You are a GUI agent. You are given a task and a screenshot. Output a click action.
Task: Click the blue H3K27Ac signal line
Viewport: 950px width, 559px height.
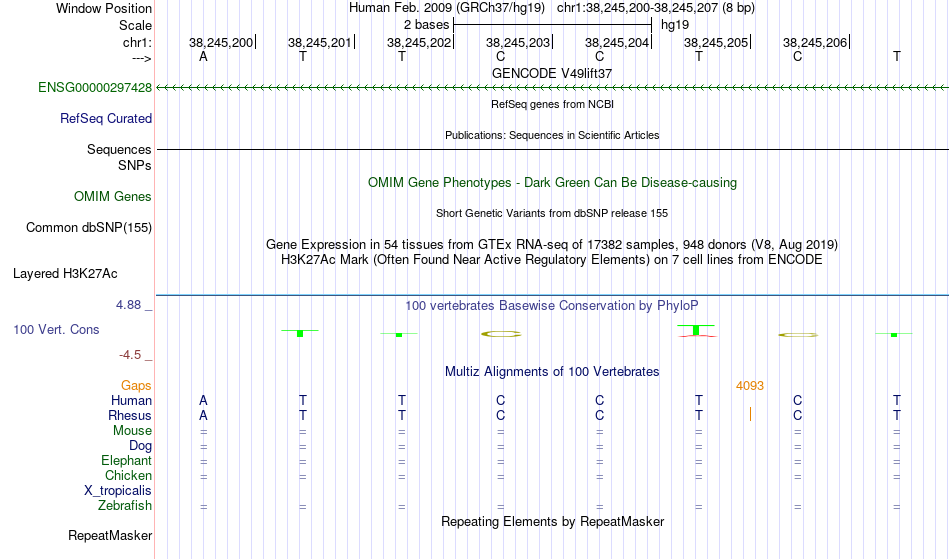[x=552, y=296]
